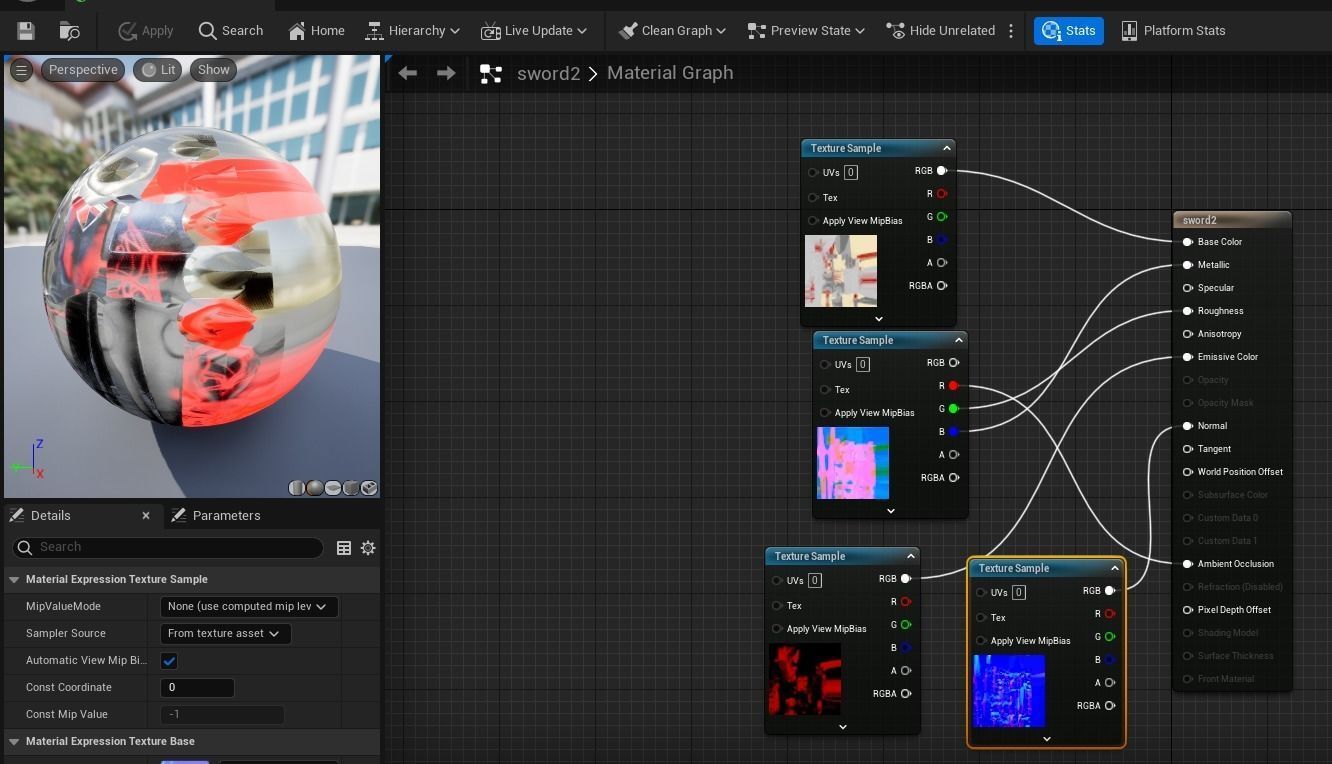
Task: Close the Details tab
Action: pyautogui.click(x=146, y=516)
